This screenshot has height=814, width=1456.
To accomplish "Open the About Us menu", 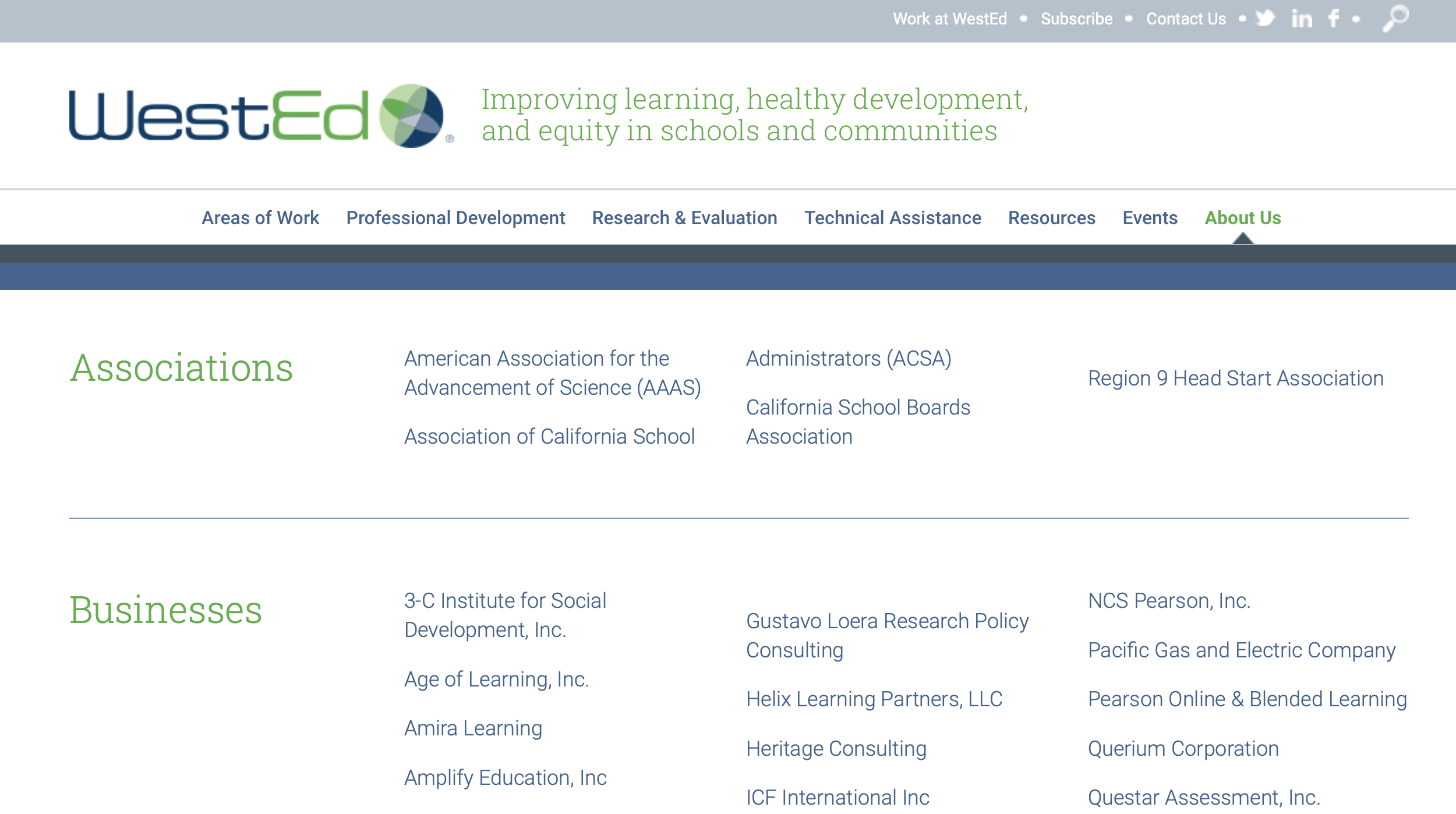I will pos(1242,218).
